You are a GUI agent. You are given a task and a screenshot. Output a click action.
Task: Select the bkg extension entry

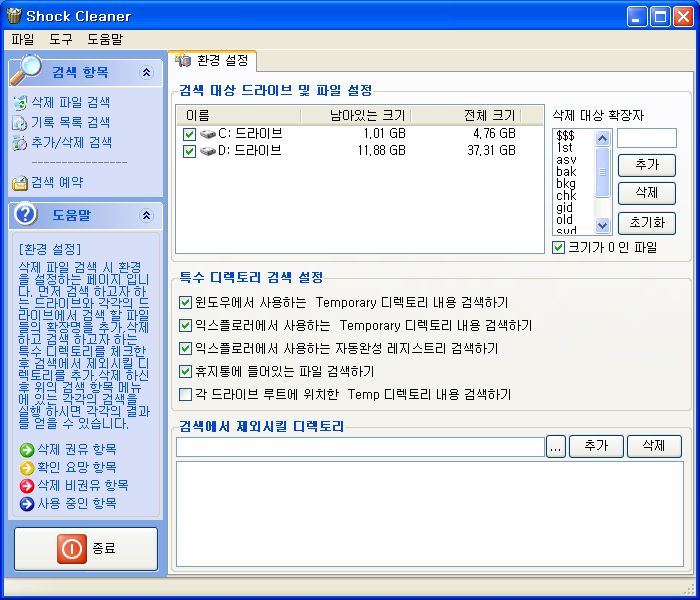[x=574, y=183]
